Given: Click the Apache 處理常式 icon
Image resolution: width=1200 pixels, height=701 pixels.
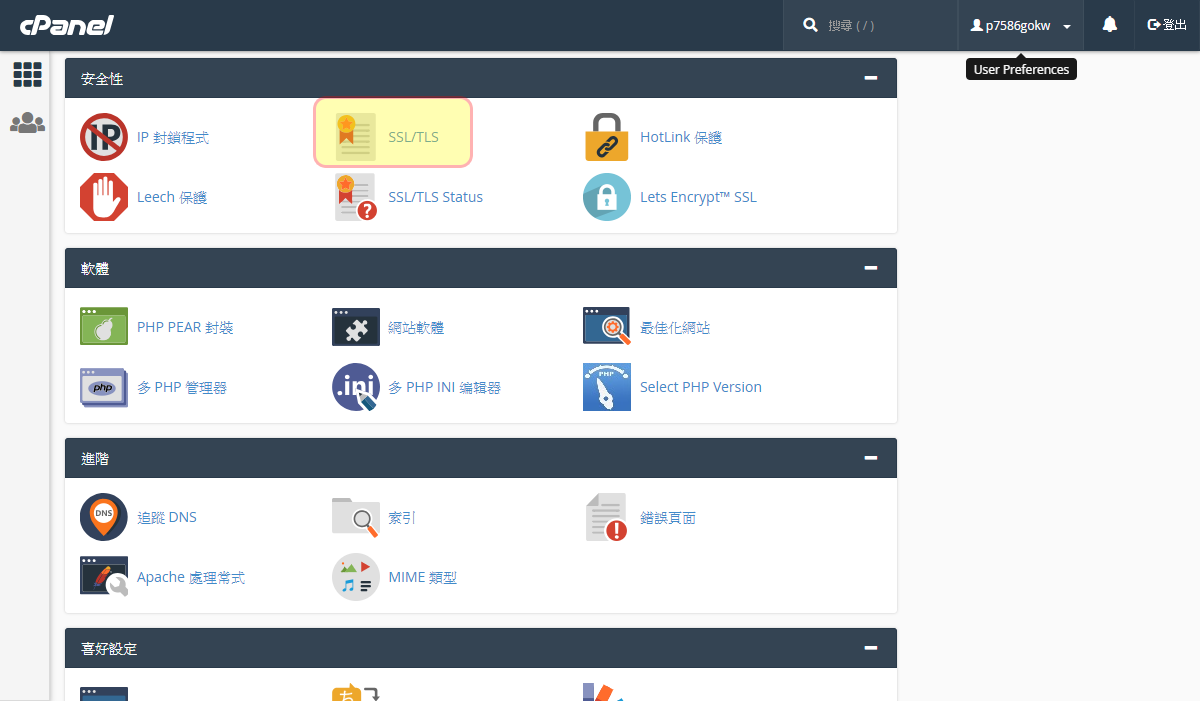Looking at the screenshot, I should pyautogui.click(x=104, y=577).
